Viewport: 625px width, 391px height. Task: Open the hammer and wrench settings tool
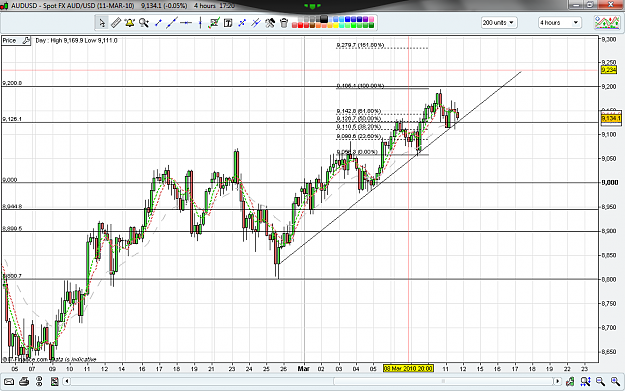(270, 23)
